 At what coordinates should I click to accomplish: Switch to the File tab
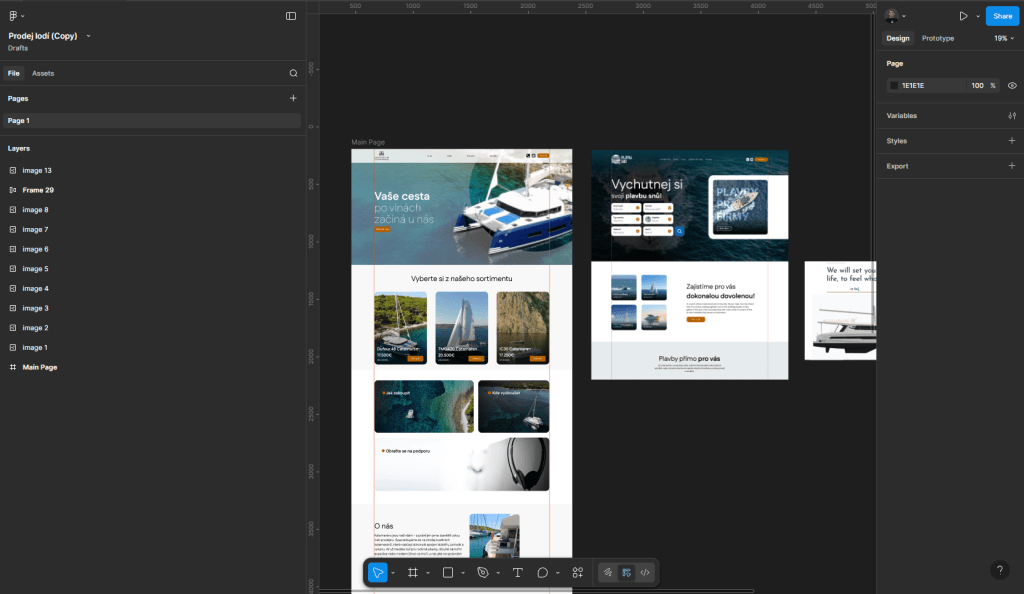(x=14, y=73)
